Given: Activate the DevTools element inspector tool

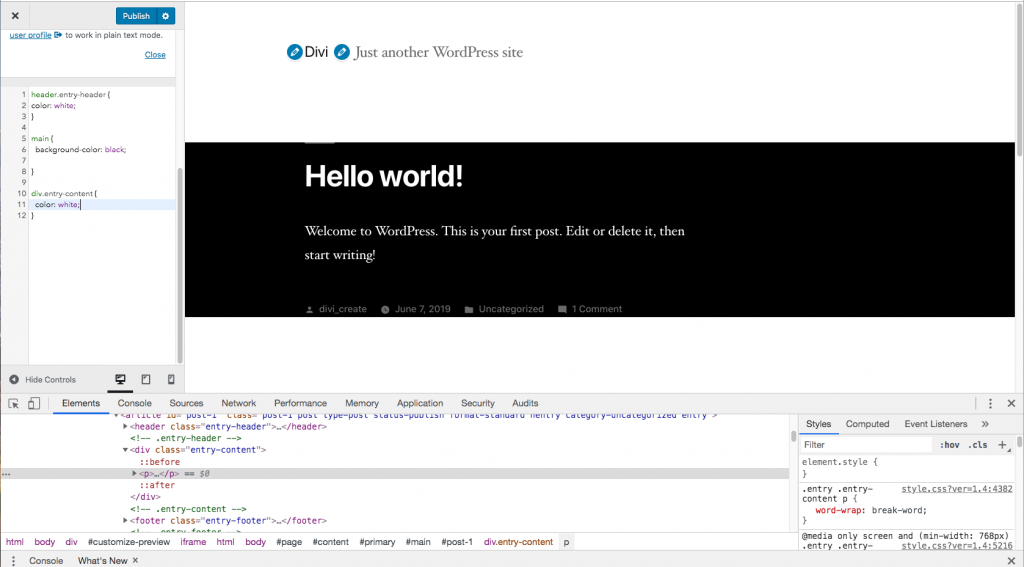Looking at the screenshot, I should pos(14,404).
